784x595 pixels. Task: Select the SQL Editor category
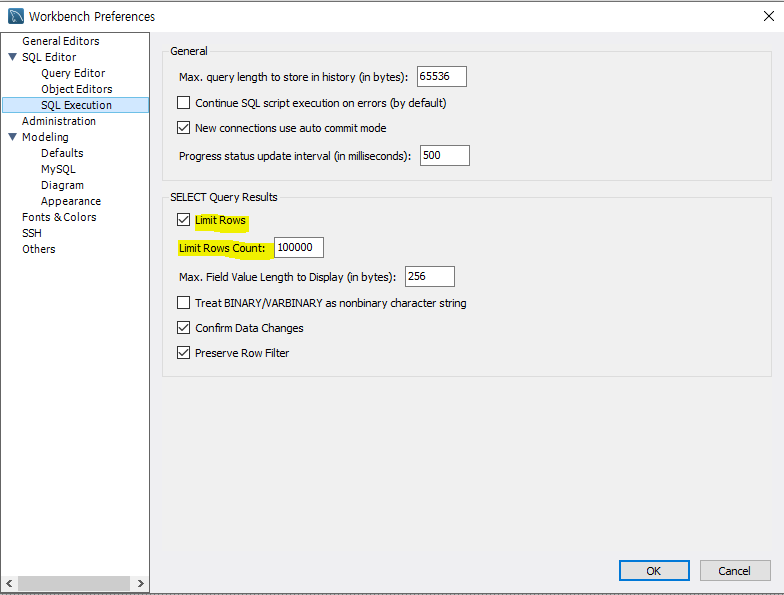point(49,57)
